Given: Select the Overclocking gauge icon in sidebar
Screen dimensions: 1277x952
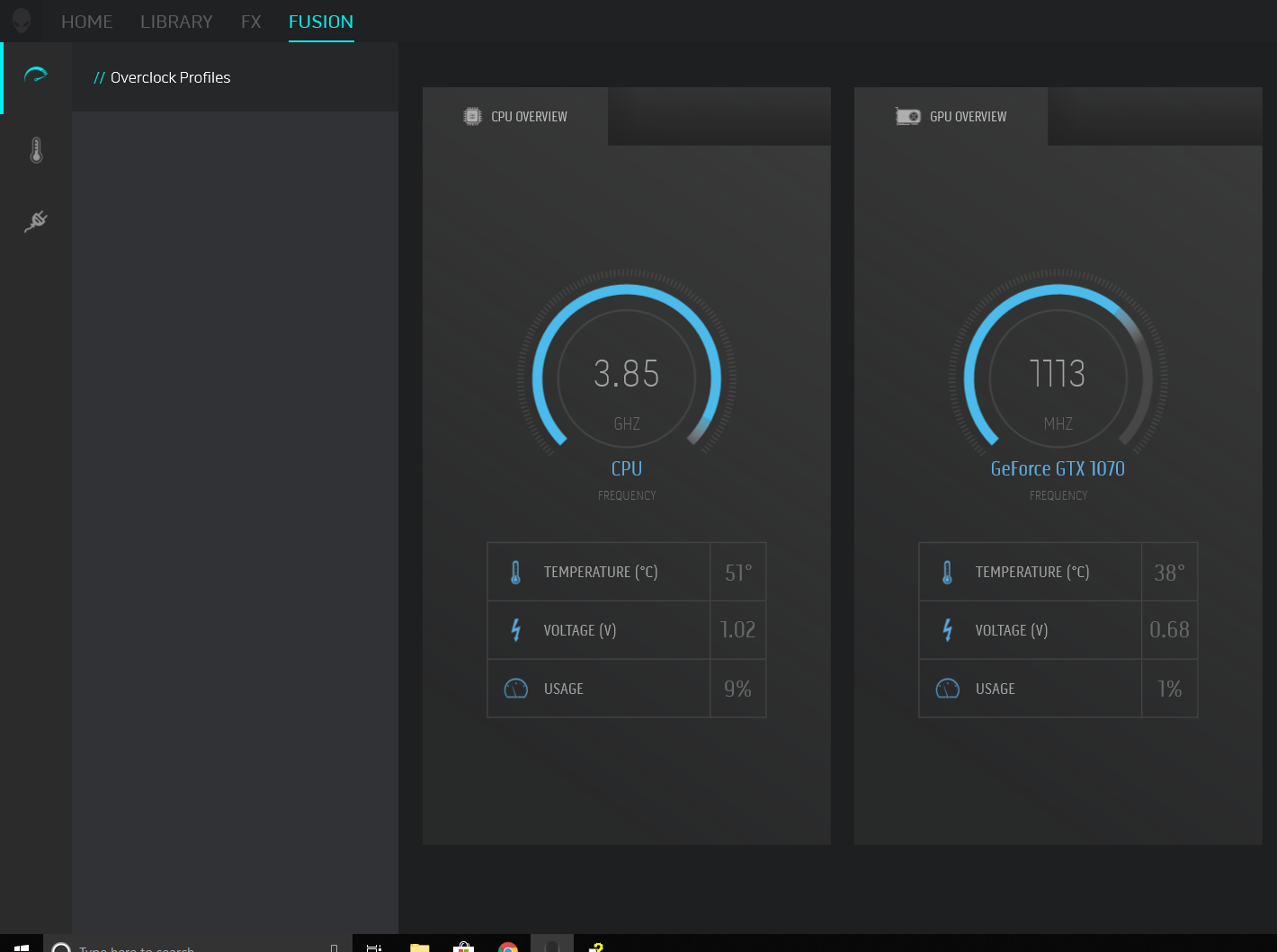Looking at the screenshot, I should click(x=35, y=76).
